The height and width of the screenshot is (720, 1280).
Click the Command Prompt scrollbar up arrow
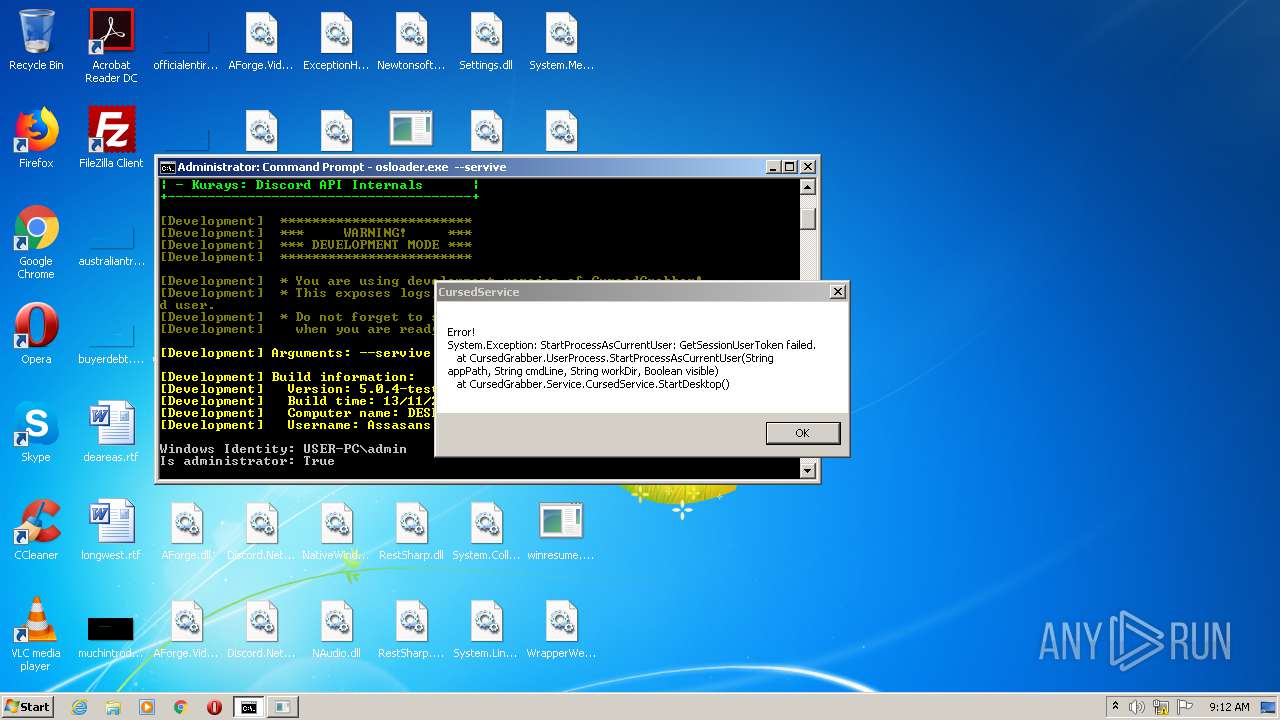[808, 187]
